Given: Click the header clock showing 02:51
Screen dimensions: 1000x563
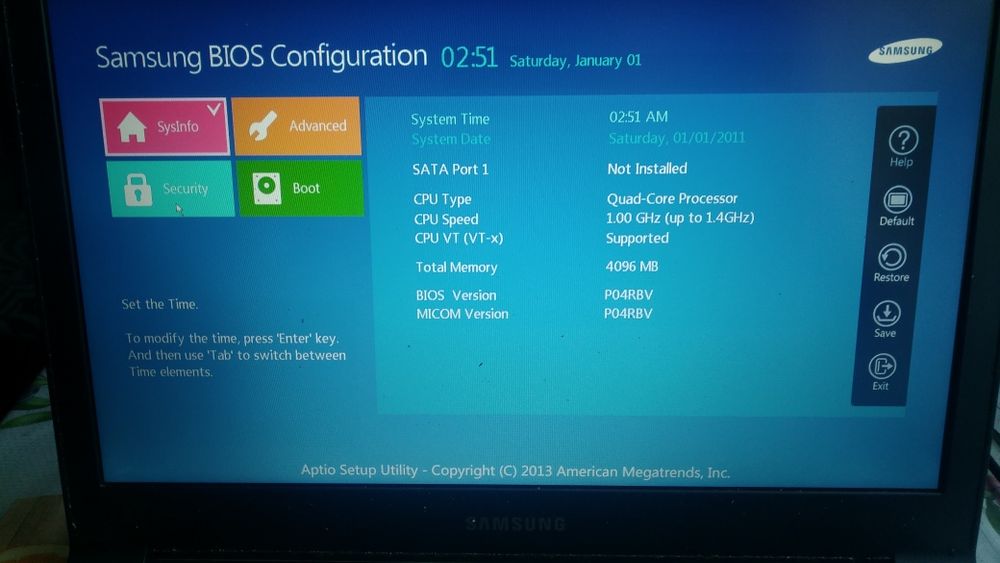Looking at the screenshot, I should click(469, 57).
